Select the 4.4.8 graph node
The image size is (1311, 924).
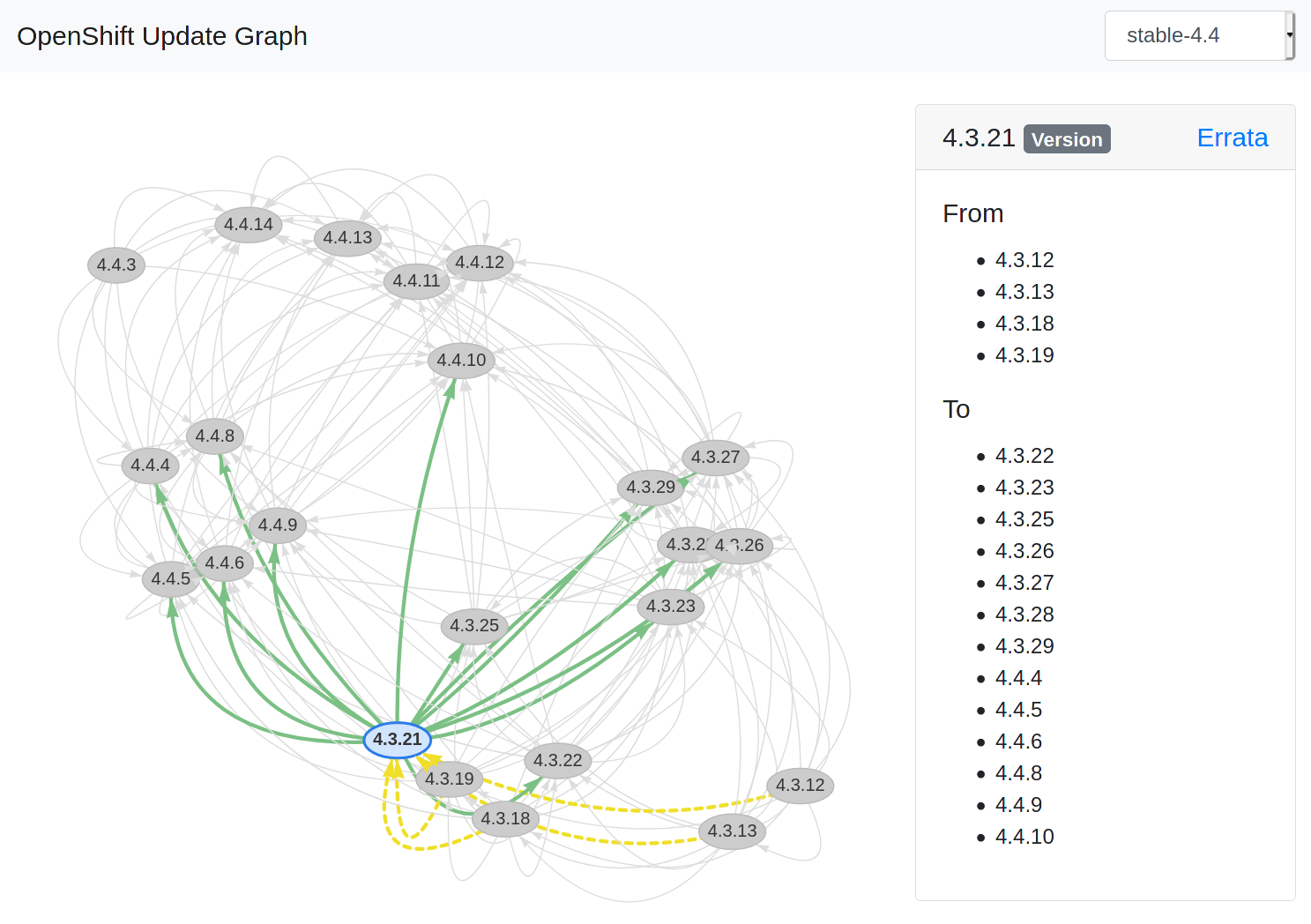point(215,436)
